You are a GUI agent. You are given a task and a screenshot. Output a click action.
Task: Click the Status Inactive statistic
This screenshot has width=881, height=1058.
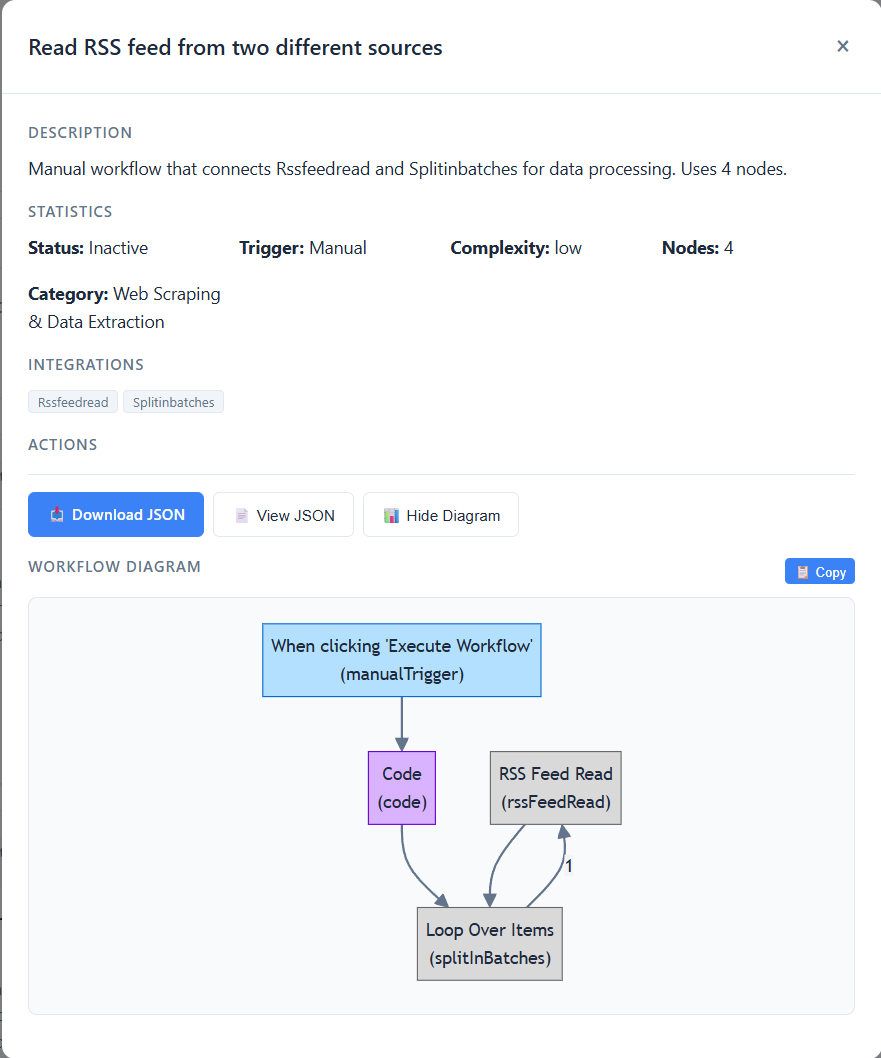88,248
